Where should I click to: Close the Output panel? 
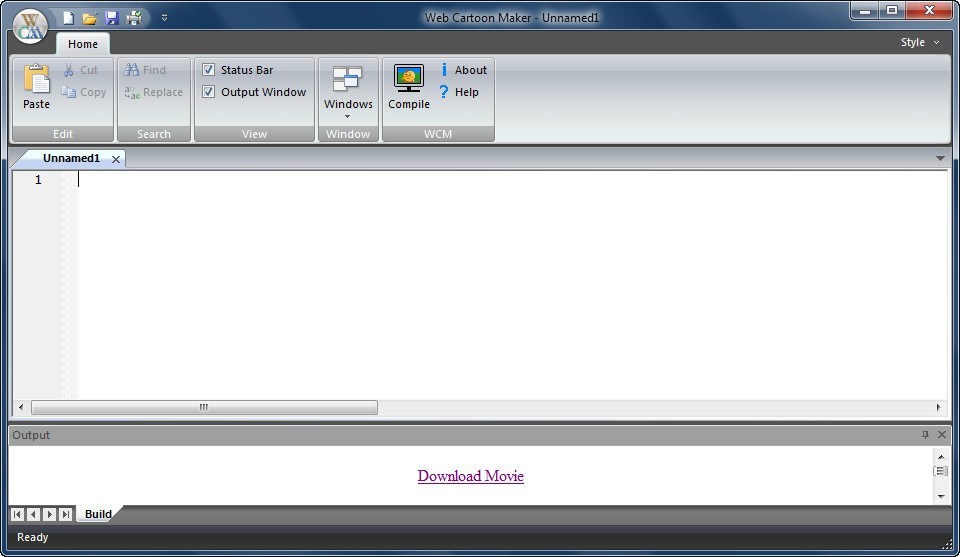(x=942, y=435)
